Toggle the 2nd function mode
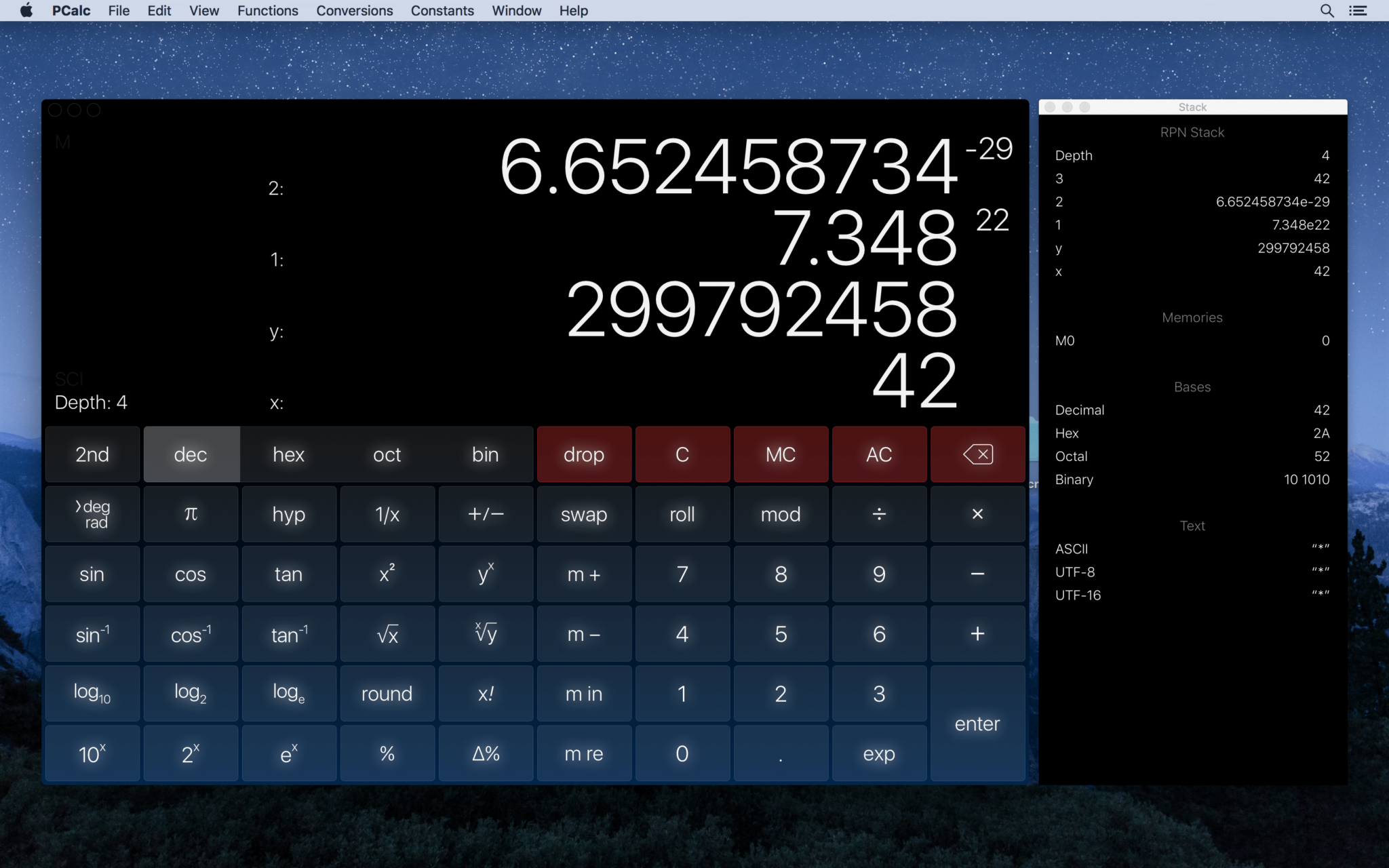This screenshot has width=1389, height=868. pyautogui.click(x=92, y=454)
